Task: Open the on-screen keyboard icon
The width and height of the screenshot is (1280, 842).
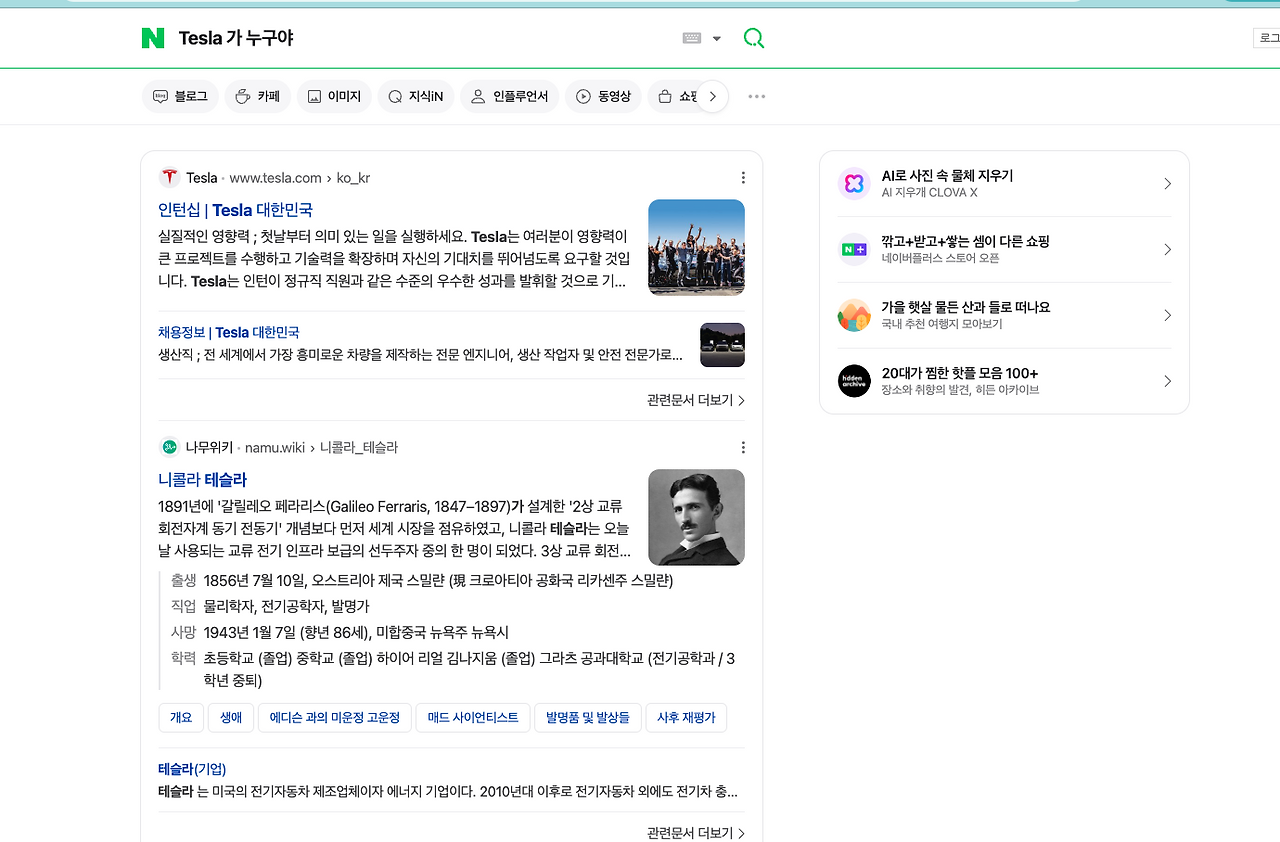Action: [693, 37]
